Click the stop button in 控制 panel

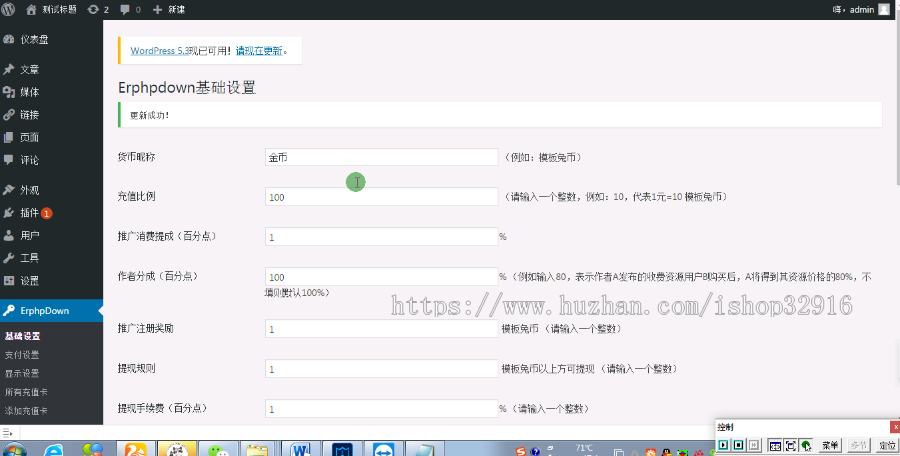click(x=739, y=445)
